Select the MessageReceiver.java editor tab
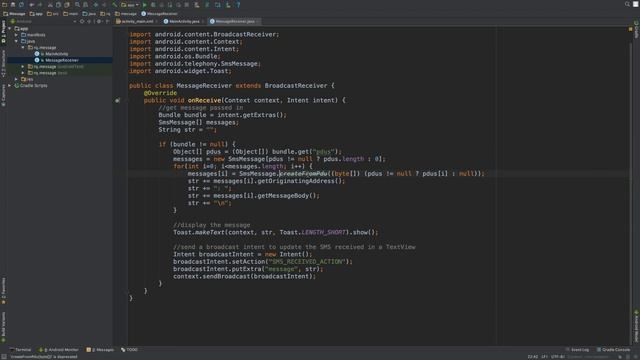Viewport: 640px width, 360px height. [235, 21]
